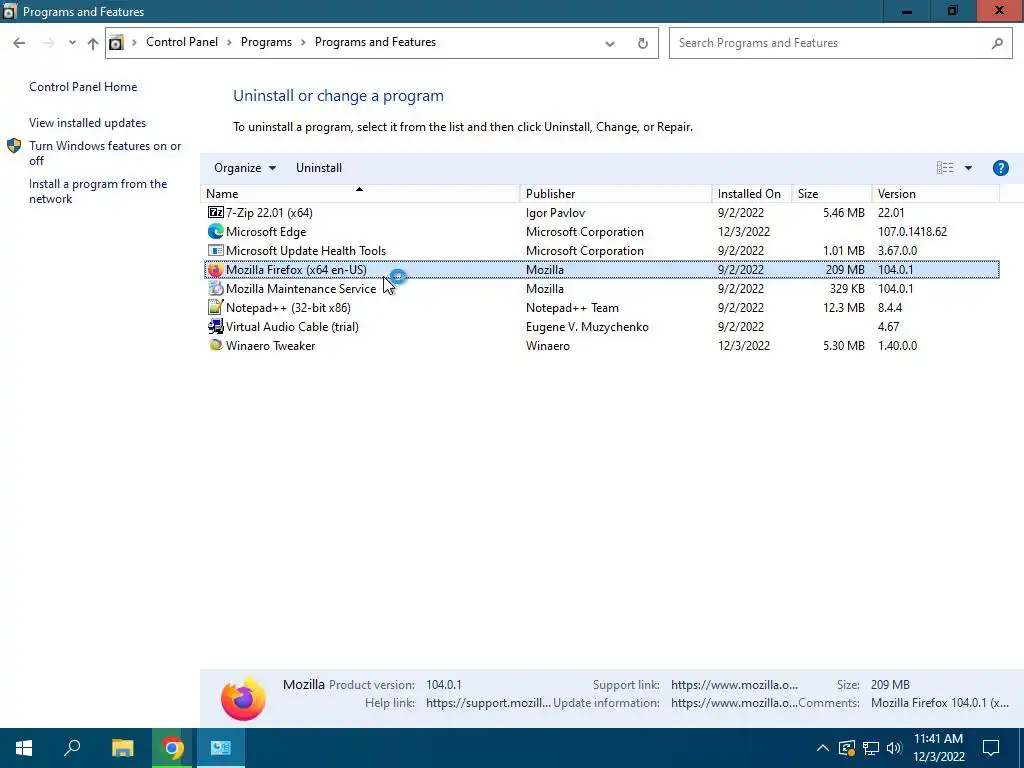Click the help link https://support.mozill...
The height and width of the screenshot is (768, 1024).
click(488, 703)
